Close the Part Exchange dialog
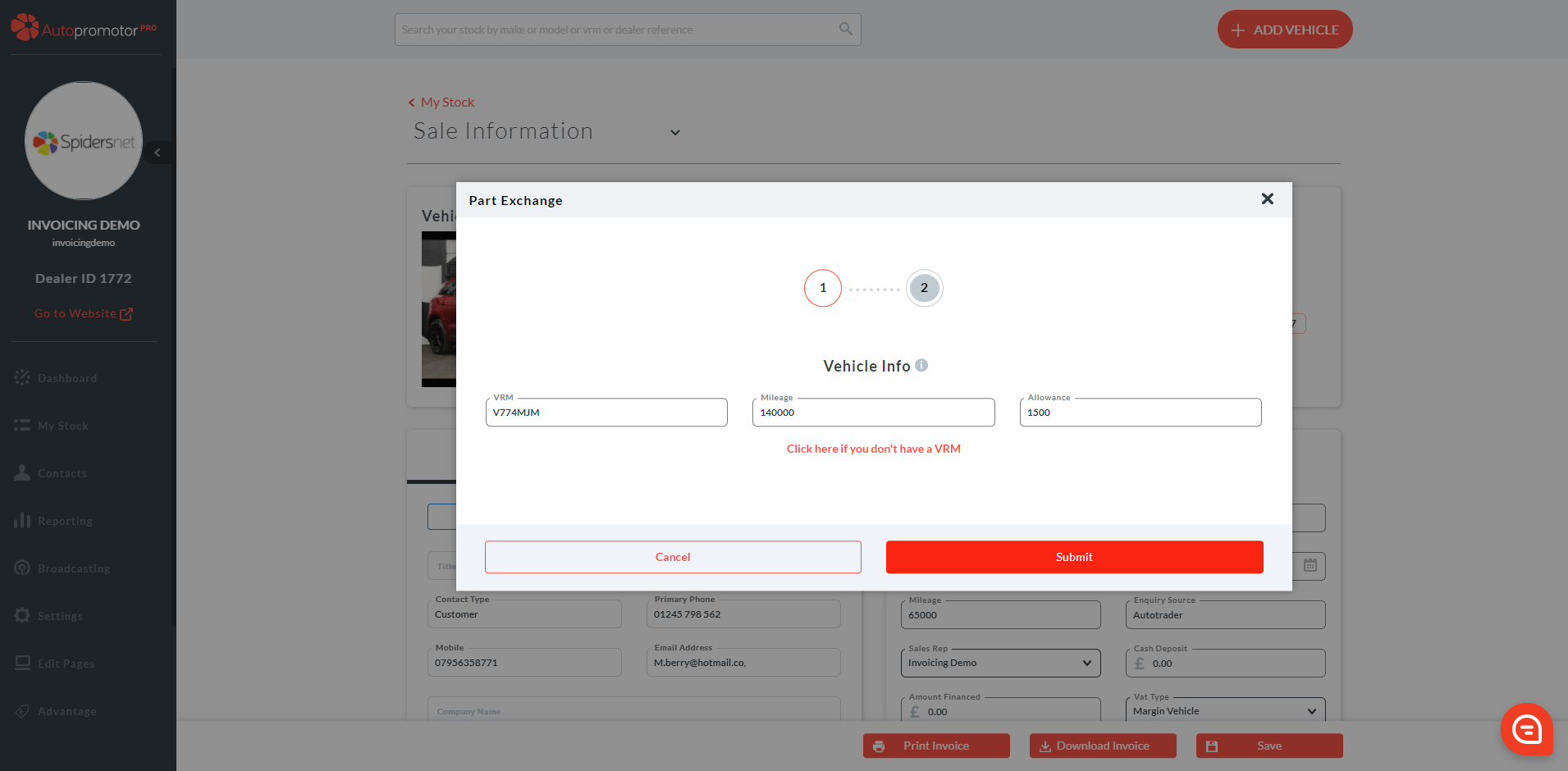1568x771 pixels. (1267, 199)
